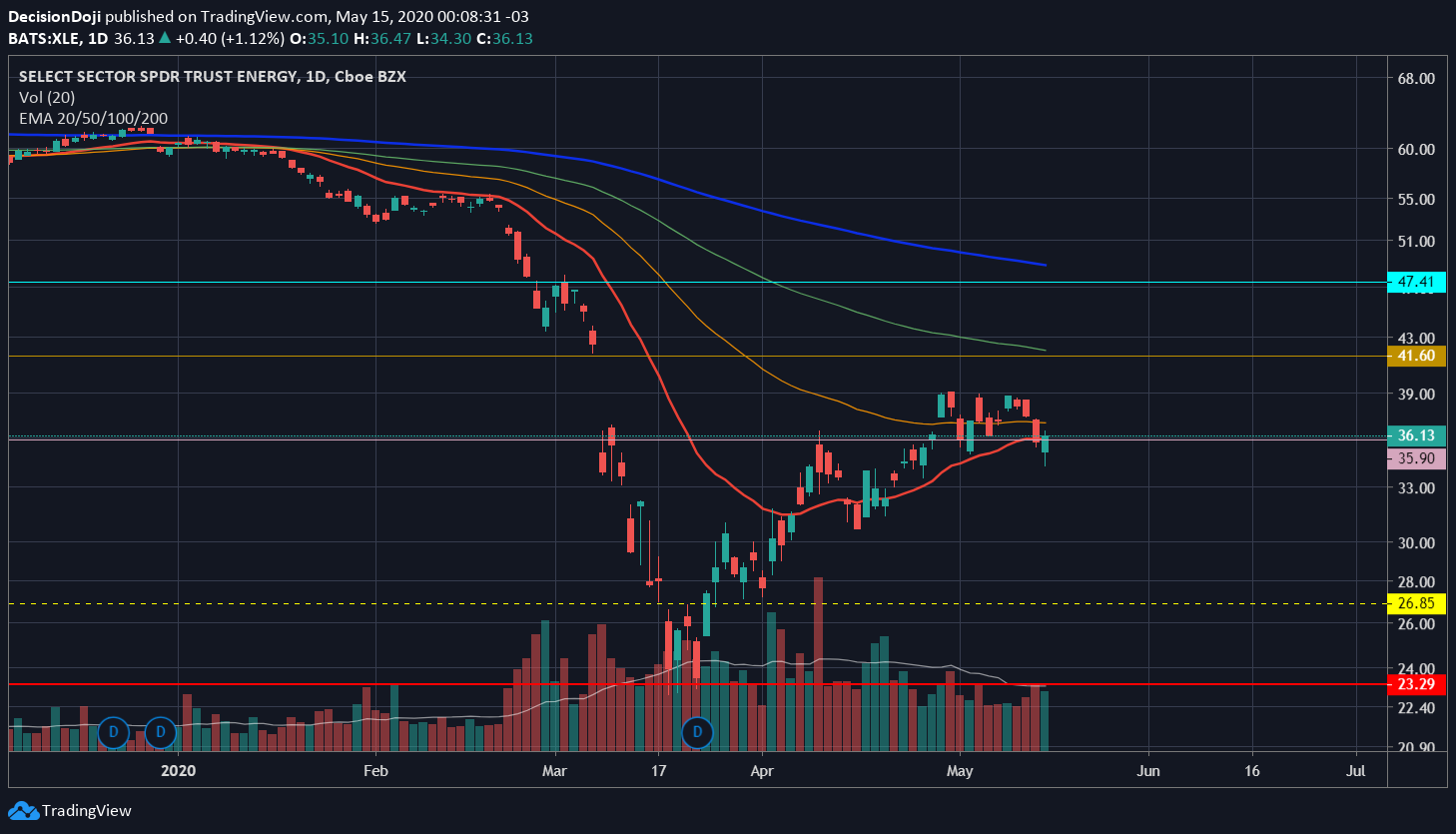Click the Jul label on time axis
Viewport: 1456px width, 834px height.
coord(1356,770)
